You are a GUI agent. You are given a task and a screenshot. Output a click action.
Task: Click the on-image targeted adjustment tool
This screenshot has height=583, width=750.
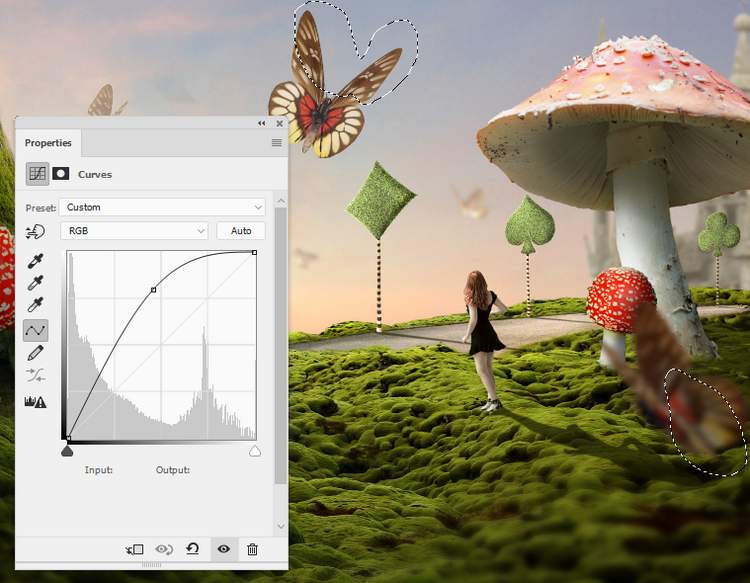click(36, 231)
